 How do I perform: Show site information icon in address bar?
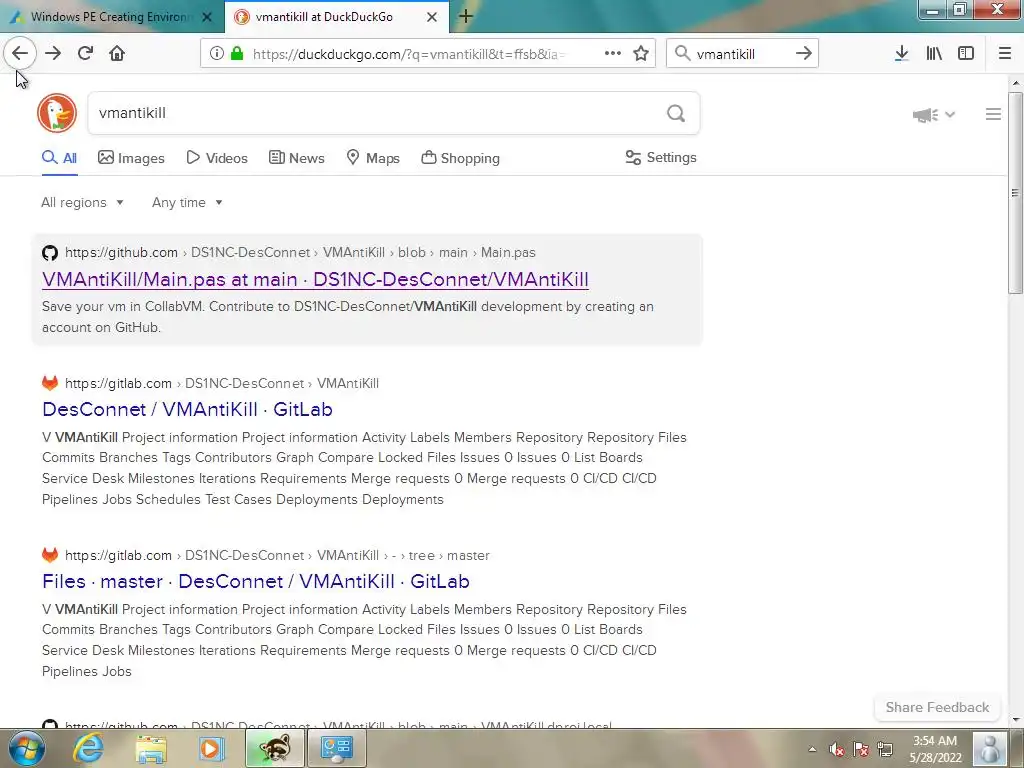[x=217, y=54]
